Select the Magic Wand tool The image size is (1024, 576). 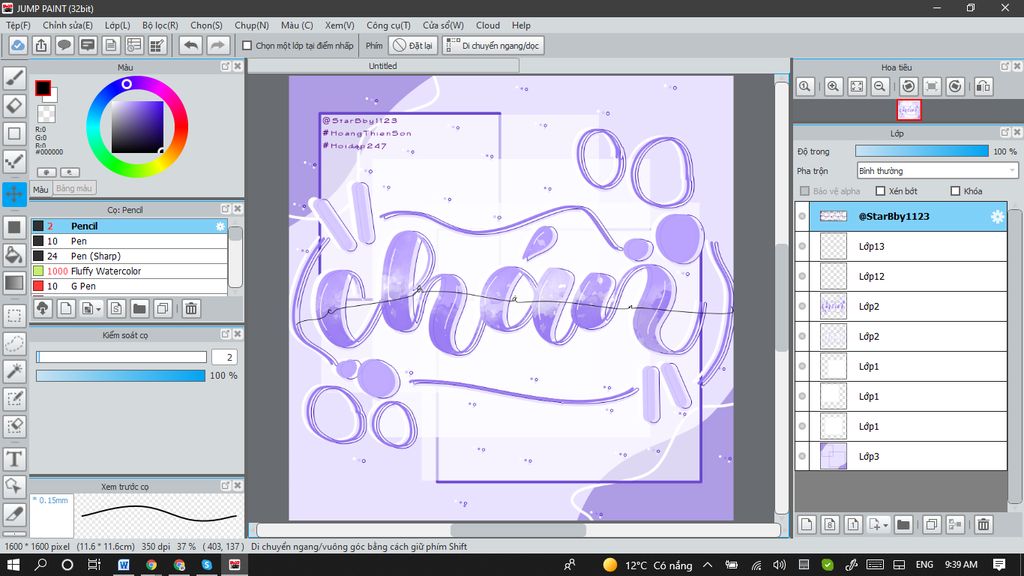(x=14, y=371)
